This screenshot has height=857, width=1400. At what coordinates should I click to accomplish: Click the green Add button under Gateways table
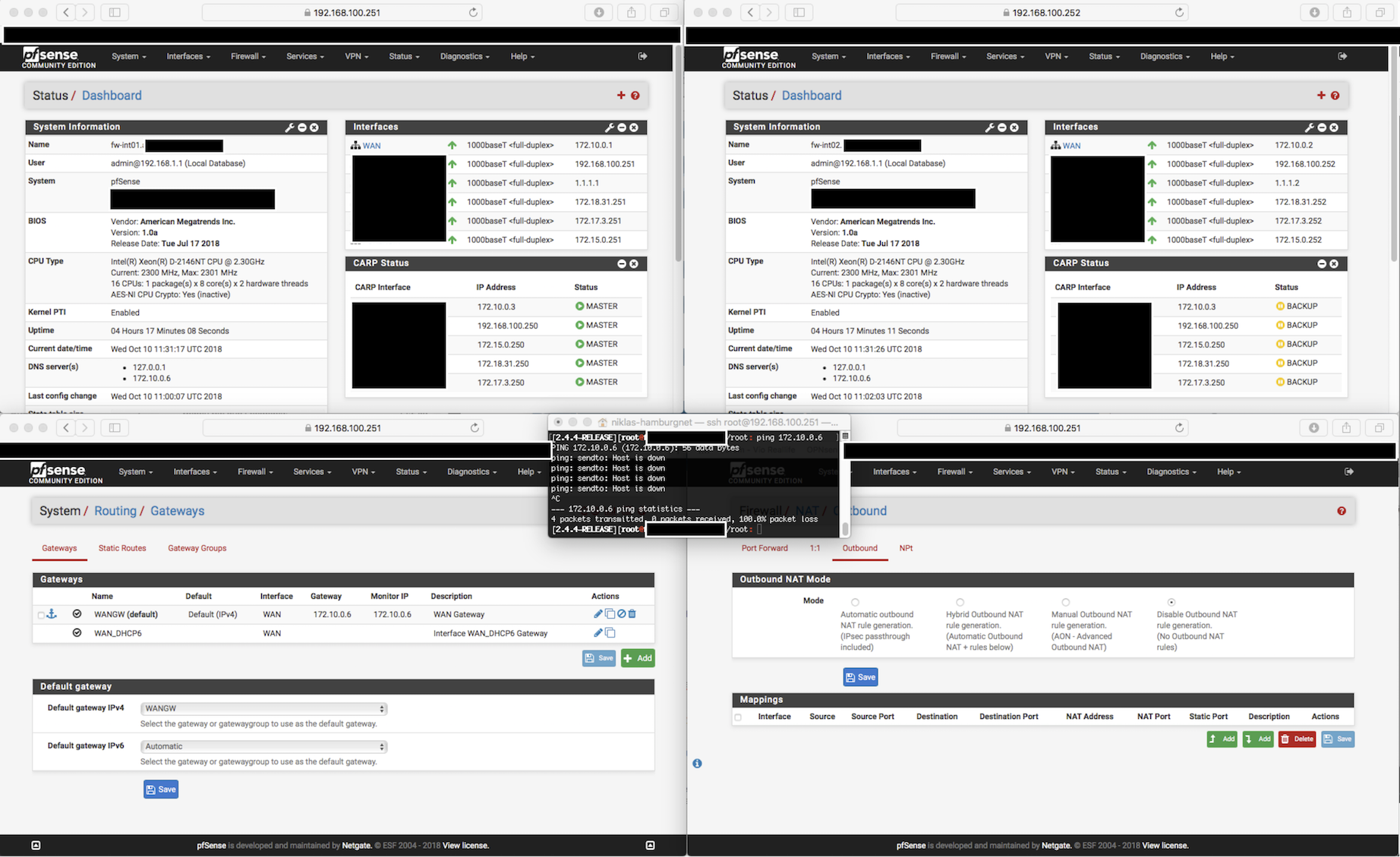click(x=638, y=658)
